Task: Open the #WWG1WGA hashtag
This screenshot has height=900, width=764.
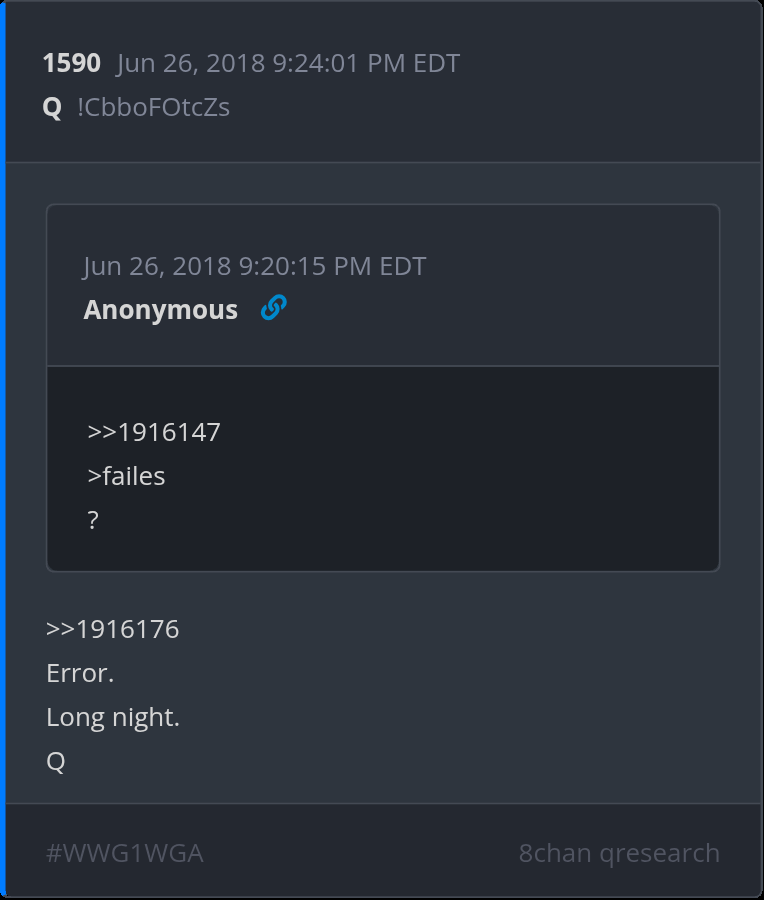Action: 124,853
